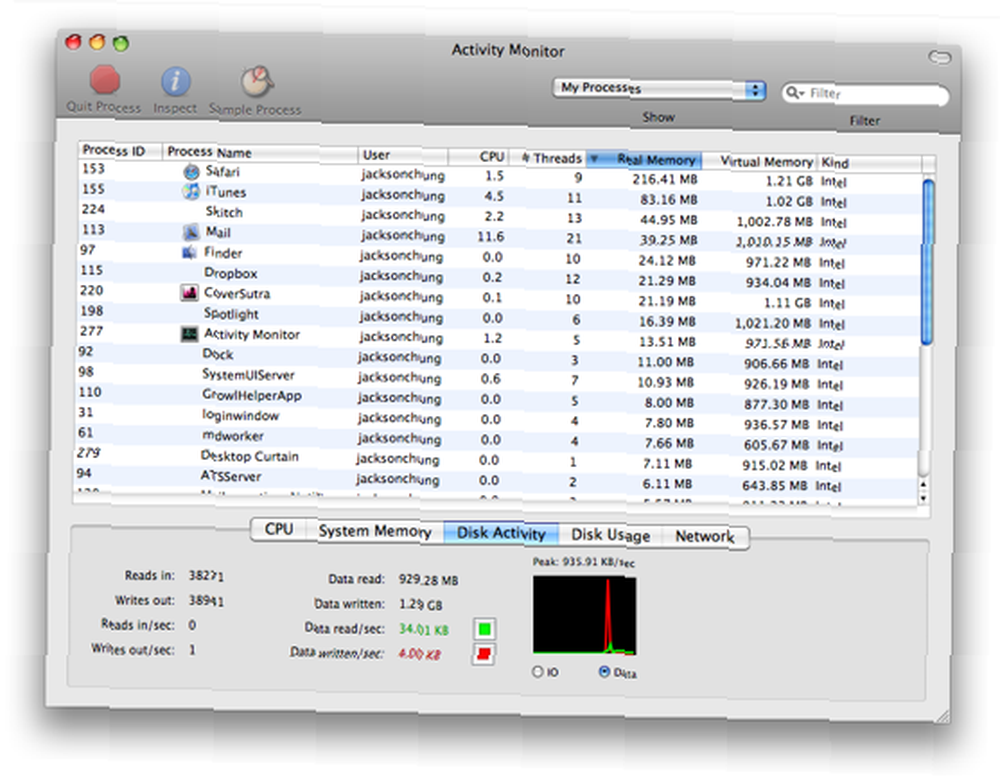Select the IO graph radio button
Viewport: 1000px width, 779px height.
point(538,671)
